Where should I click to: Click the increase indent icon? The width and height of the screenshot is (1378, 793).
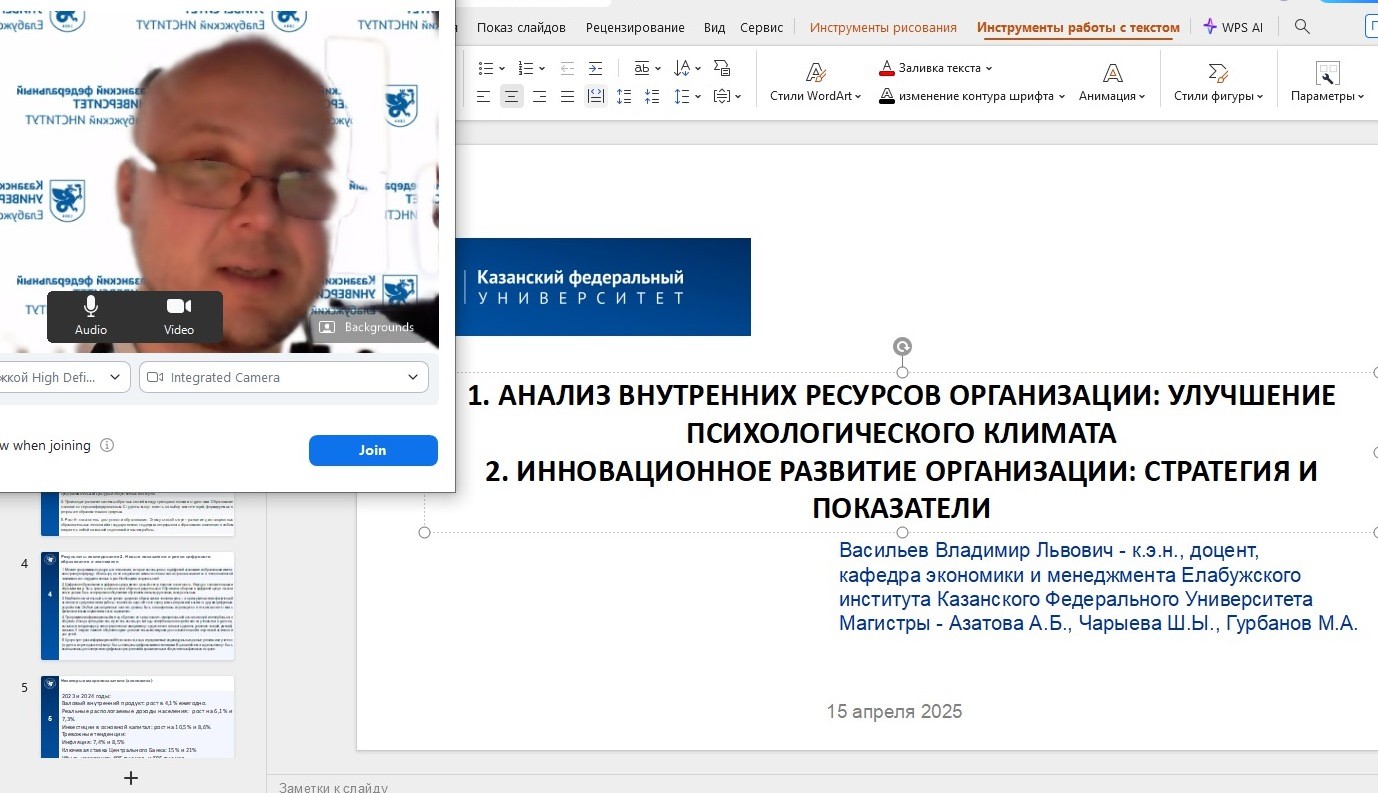point(596,68)
